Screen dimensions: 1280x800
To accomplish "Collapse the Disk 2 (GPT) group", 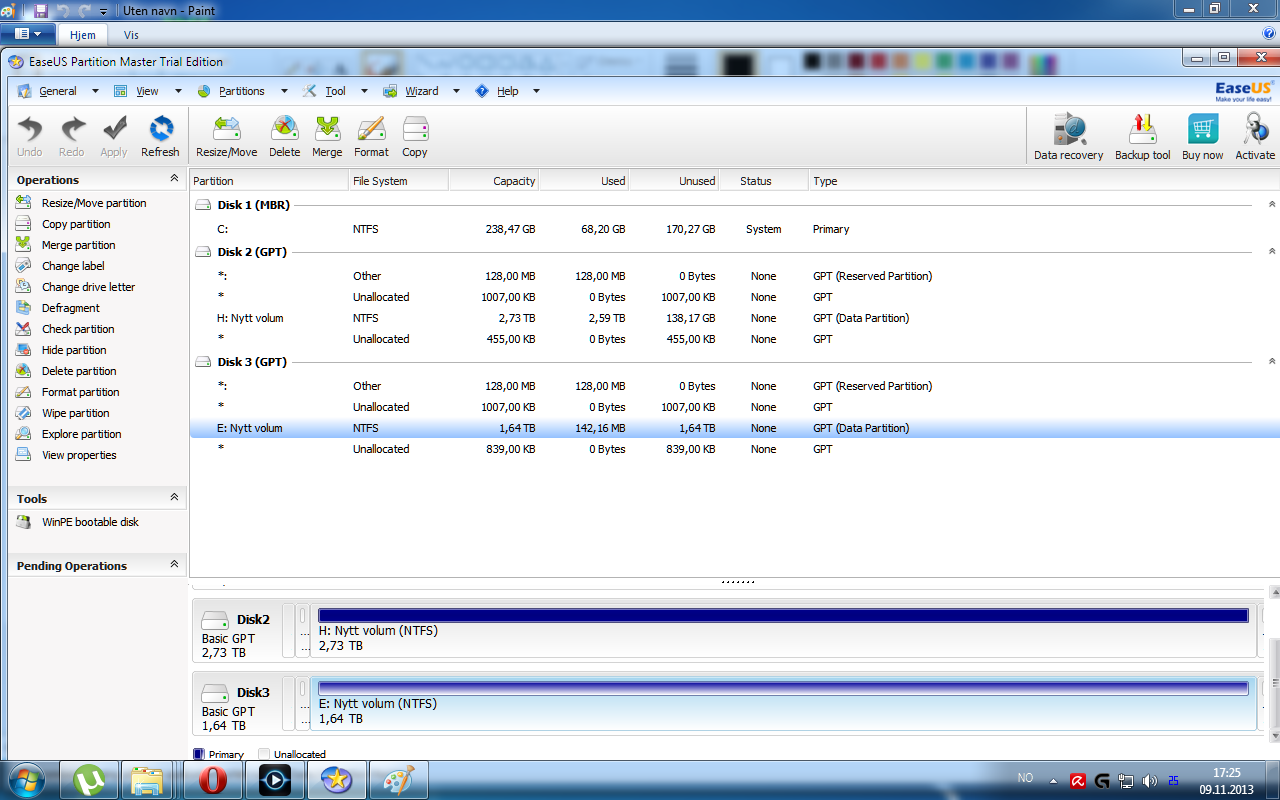I will point(1272,251).
